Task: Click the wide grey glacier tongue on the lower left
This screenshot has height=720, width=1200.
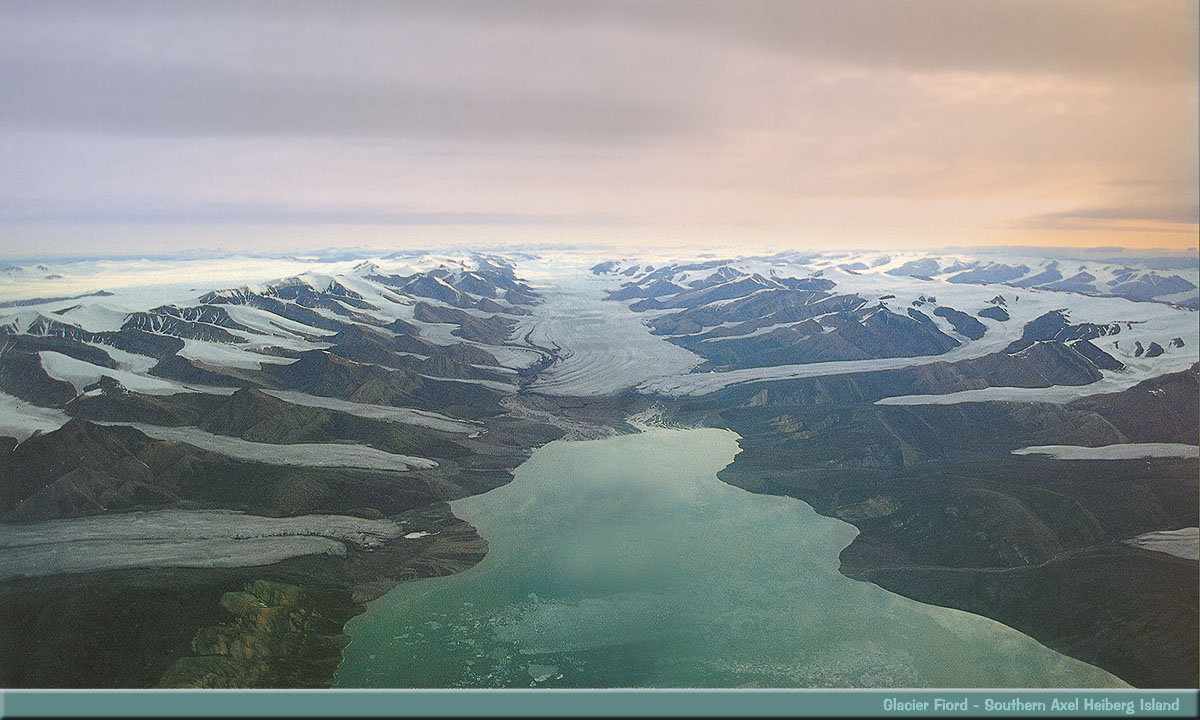Action: pyautogui.click(x=170, y=540)
